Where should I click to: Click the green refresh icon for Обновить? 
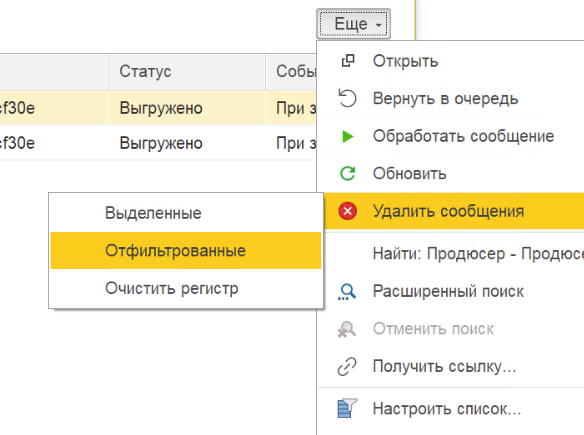[x=347, y=174]
